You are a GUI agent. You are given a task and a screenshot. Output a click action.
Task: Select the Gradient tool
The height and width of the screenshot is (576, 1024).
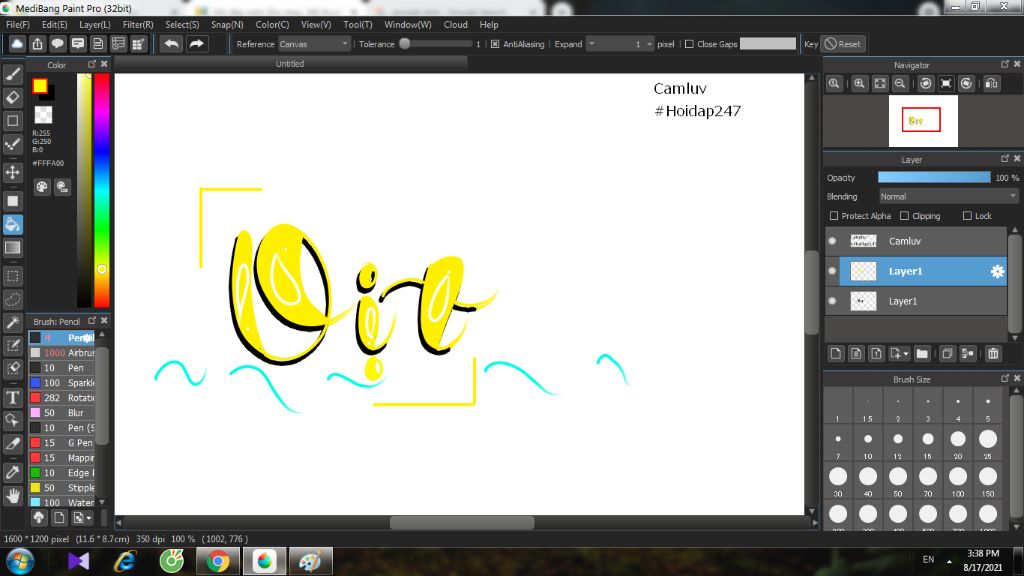(12, 248)
